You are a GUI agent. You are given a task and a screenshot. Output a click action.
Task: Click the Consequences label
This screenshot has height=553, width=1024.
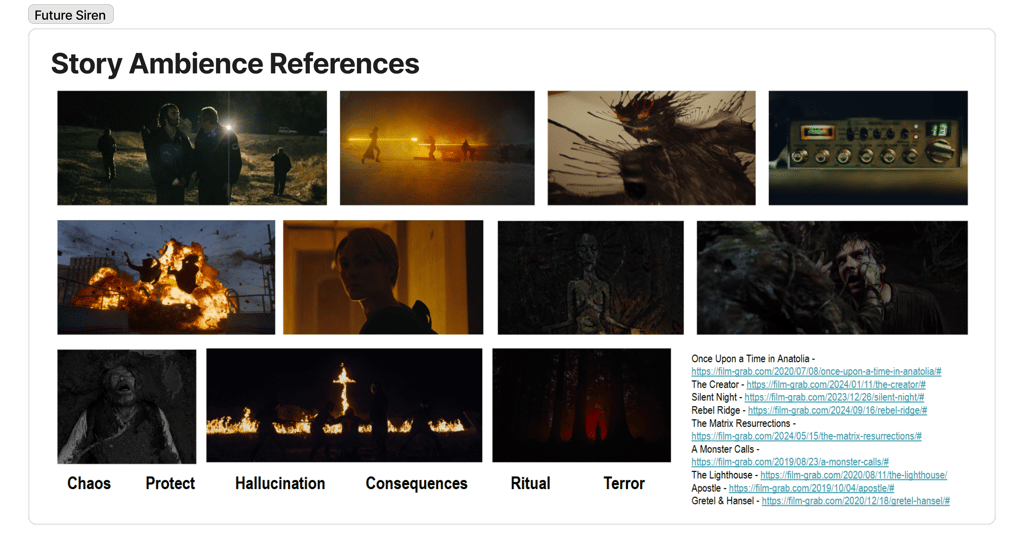pyautogui.click(x=417, y=483)
